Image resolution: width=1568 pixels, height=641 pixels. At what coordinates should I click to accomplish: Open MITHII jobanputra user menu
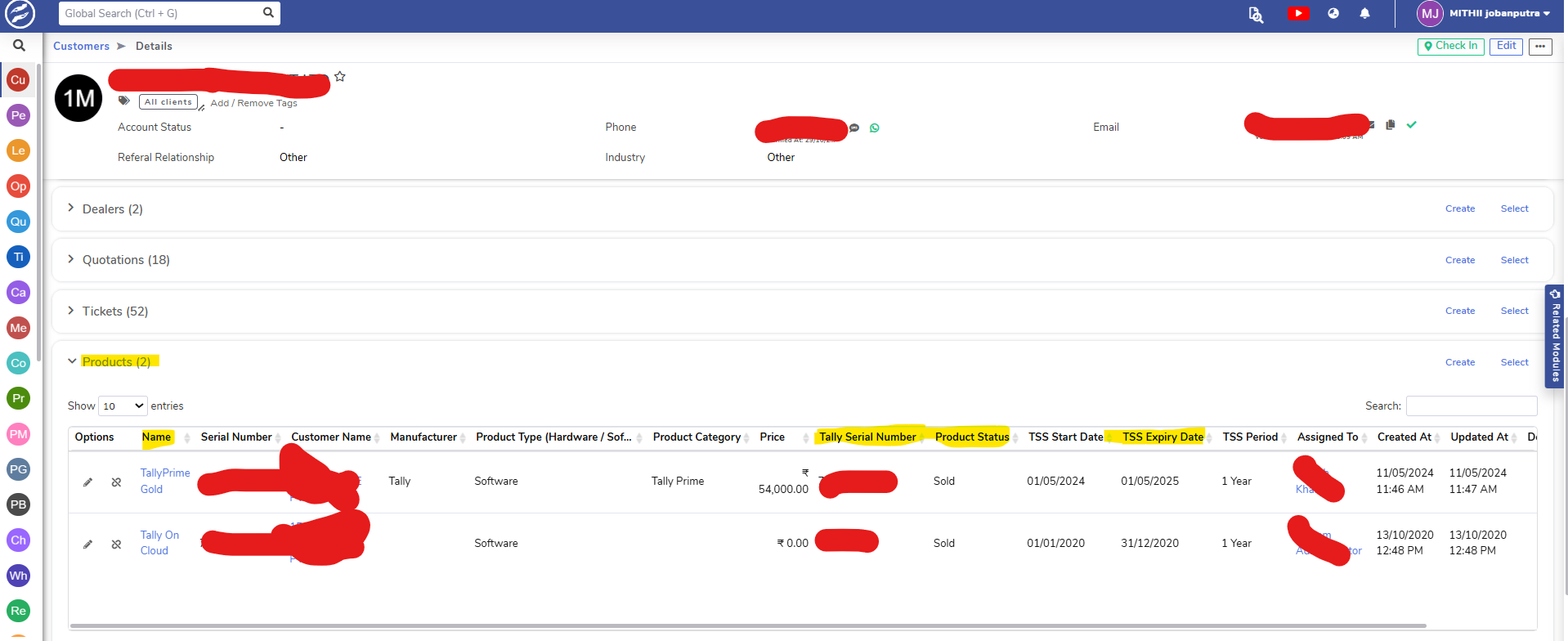click(x=1485, y=13)
